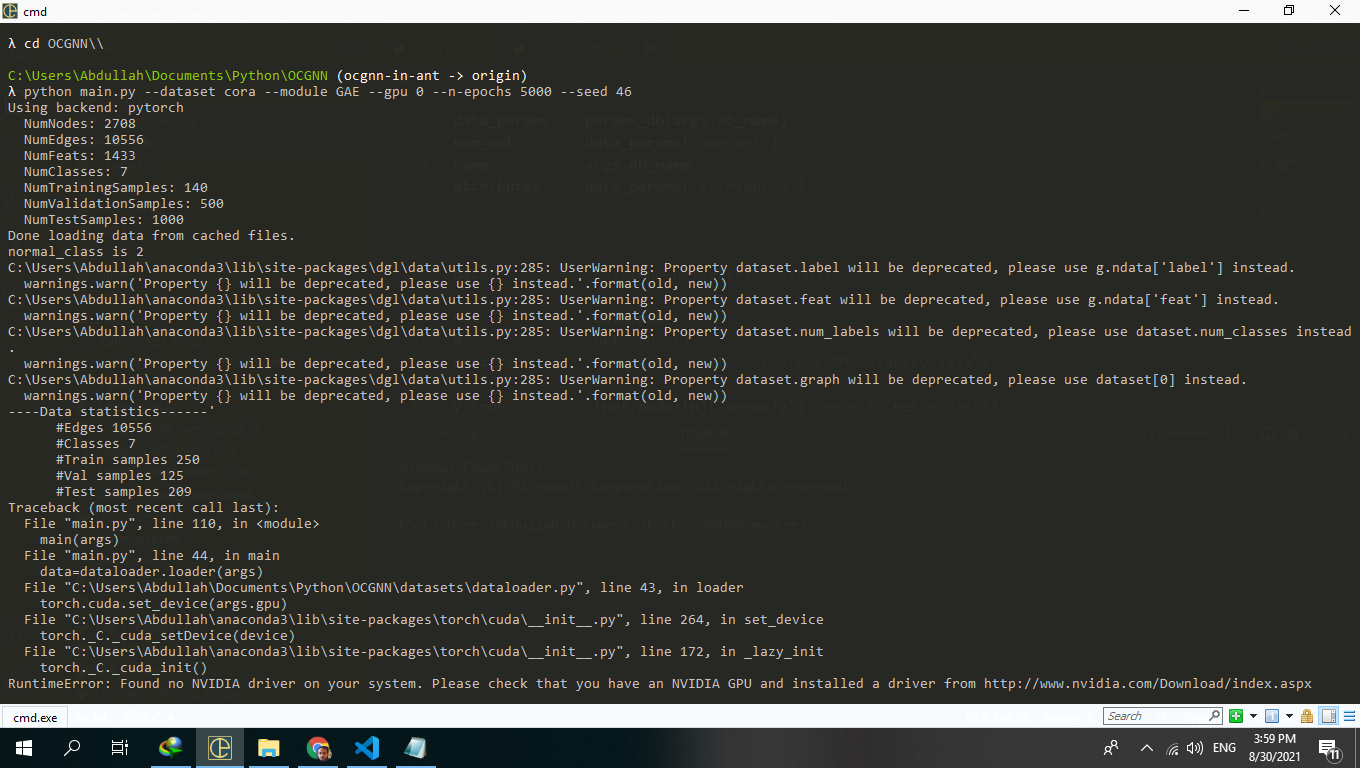The width and height of the screenshot is (1360, 768).
Task: Open the People icon in the system tray
Action: click(1111, 747)
